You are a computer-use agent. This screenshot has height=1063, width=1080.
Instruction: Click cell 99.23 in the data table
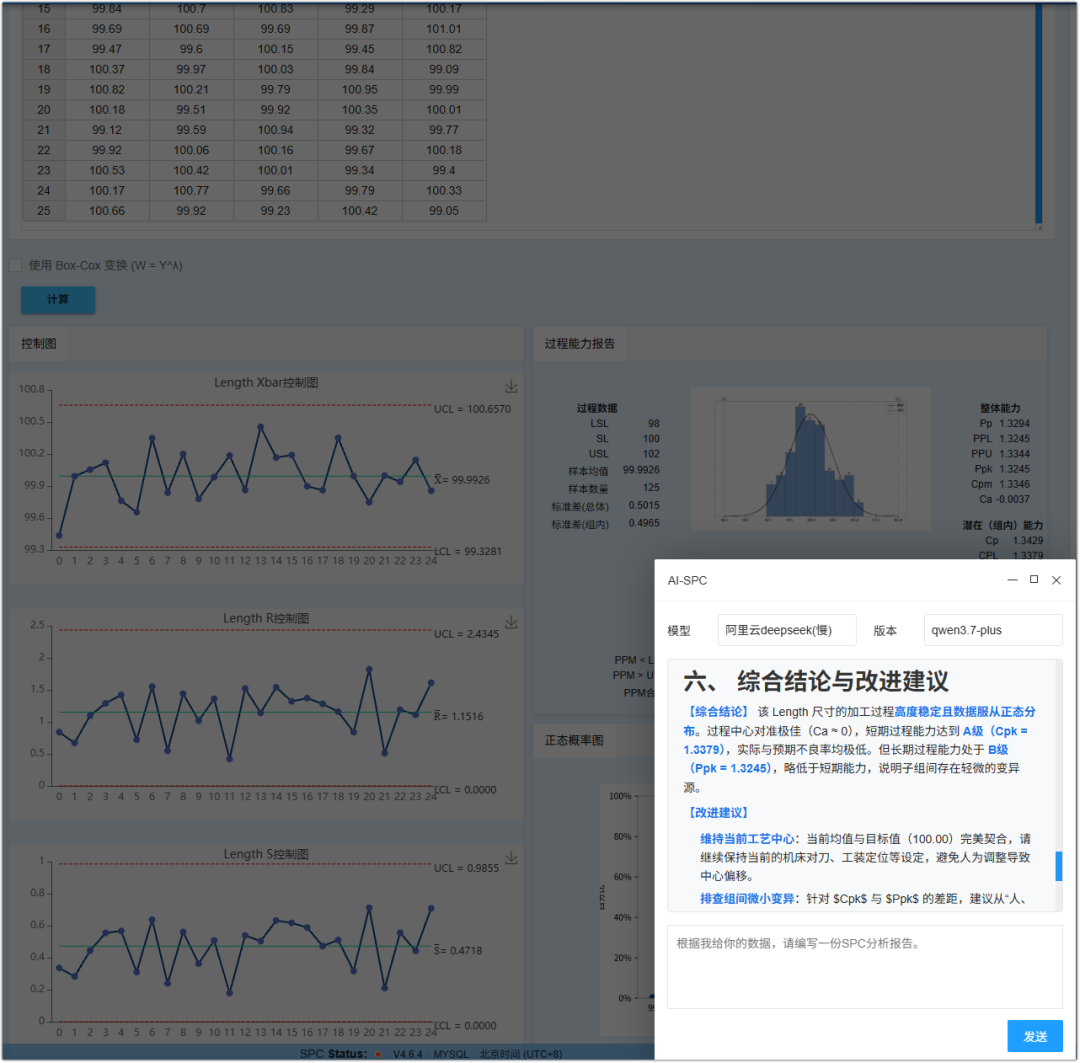pyautogui.click(x=276, y=211)
